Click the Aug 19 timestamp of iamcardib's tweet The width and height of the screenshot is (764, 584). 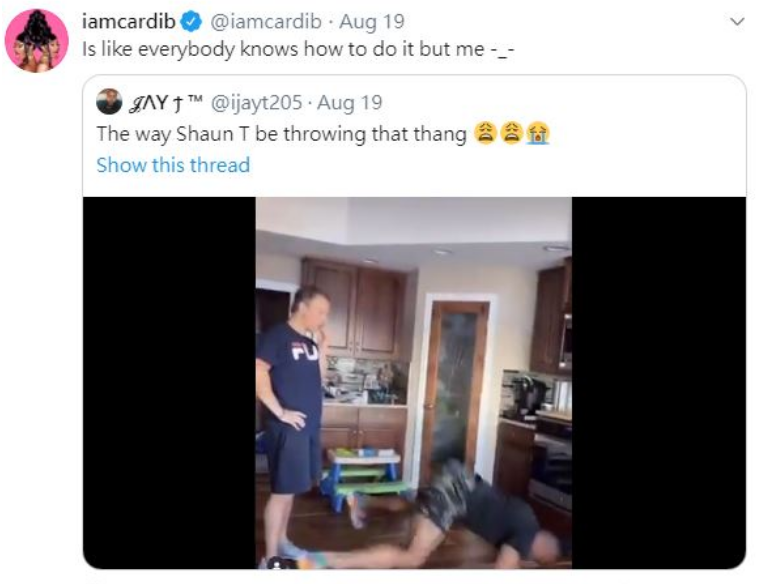coord(372,21)
